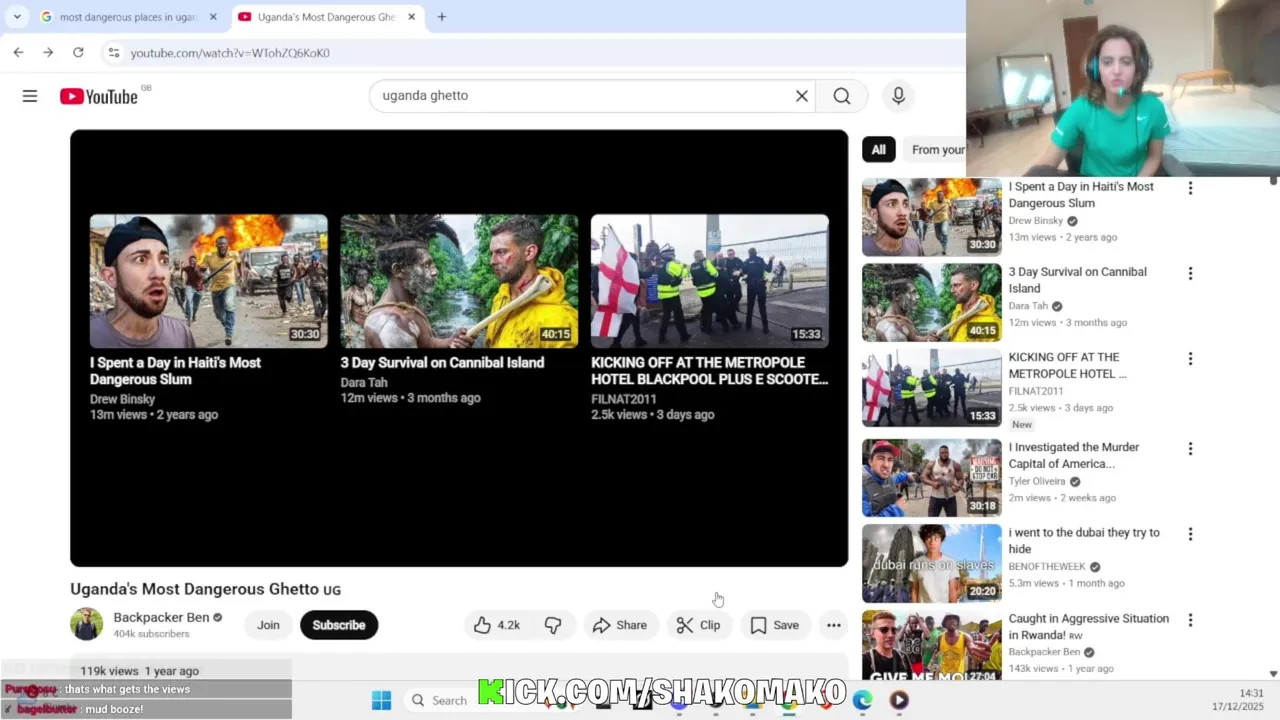The width and height of the screenshot is (1280, 720).
Task: Go to the YouTube home logo
Action: pos(98,96)
